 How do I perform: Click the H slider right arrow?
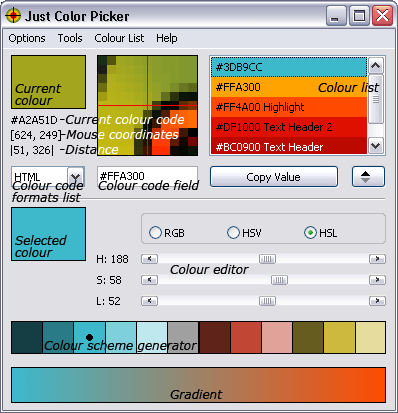(x=377, y=259)
